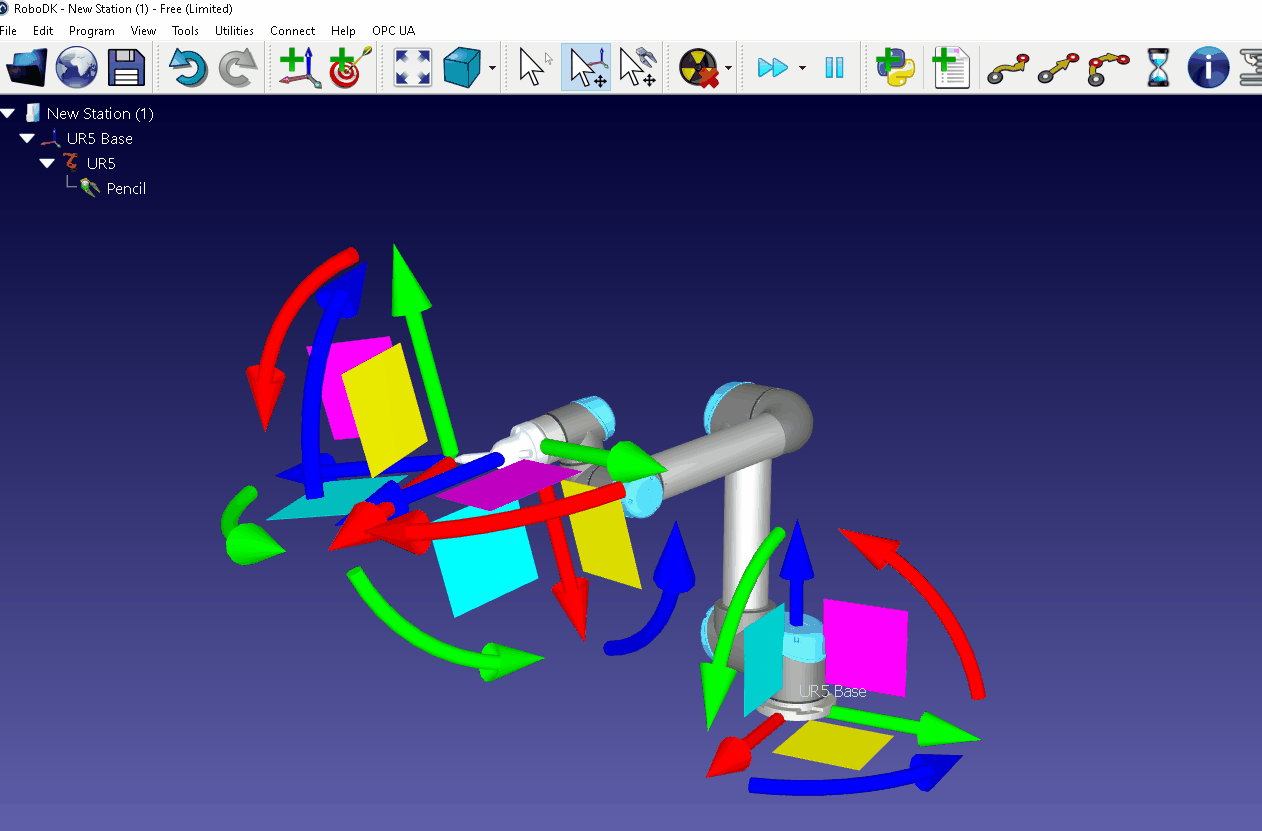The width and height of the screenshot is (1262, 831).
Task: Select the Pencil tool in the tree
Action: coord(126,188)
